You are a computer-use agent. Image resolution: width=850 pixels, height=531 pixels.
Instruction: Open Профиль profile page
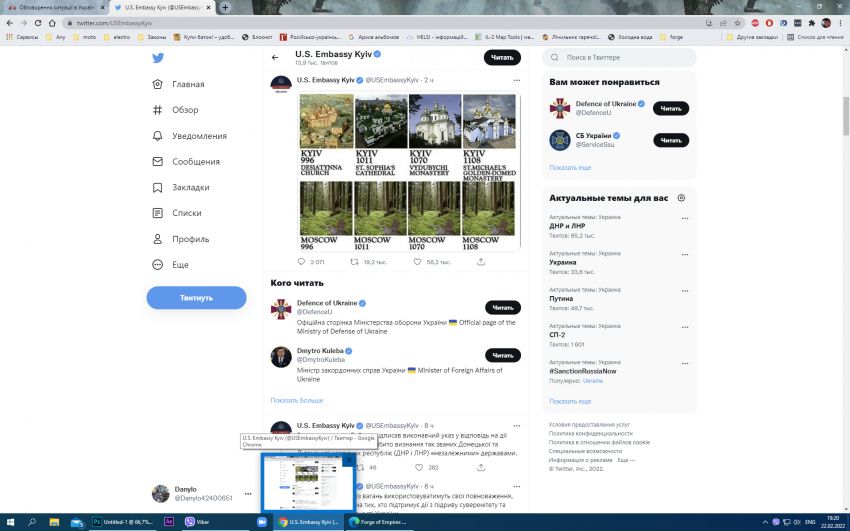pos(181,239)
